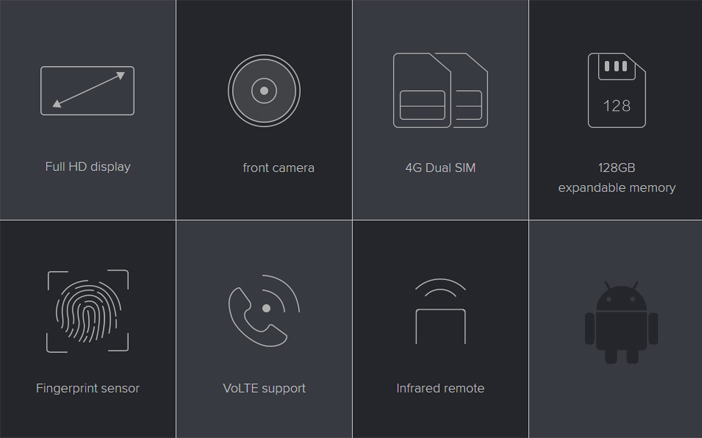Select the 128 memory card icon

tap(616, 90)
